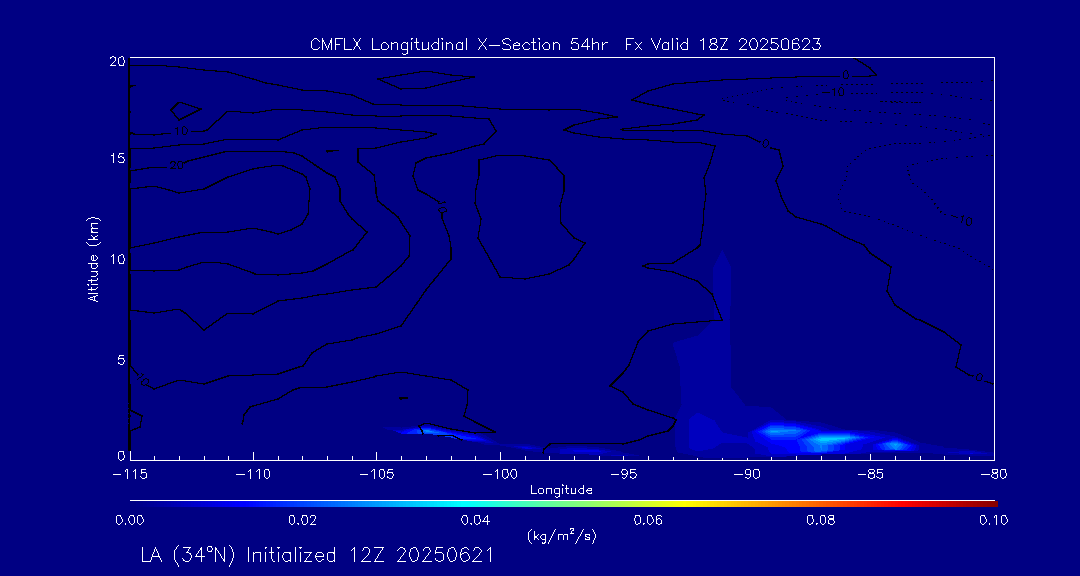This screenshot has height=576, width=1080.
Task: Click the -115 longitude tick label
Action: click(x=131, y=475)
